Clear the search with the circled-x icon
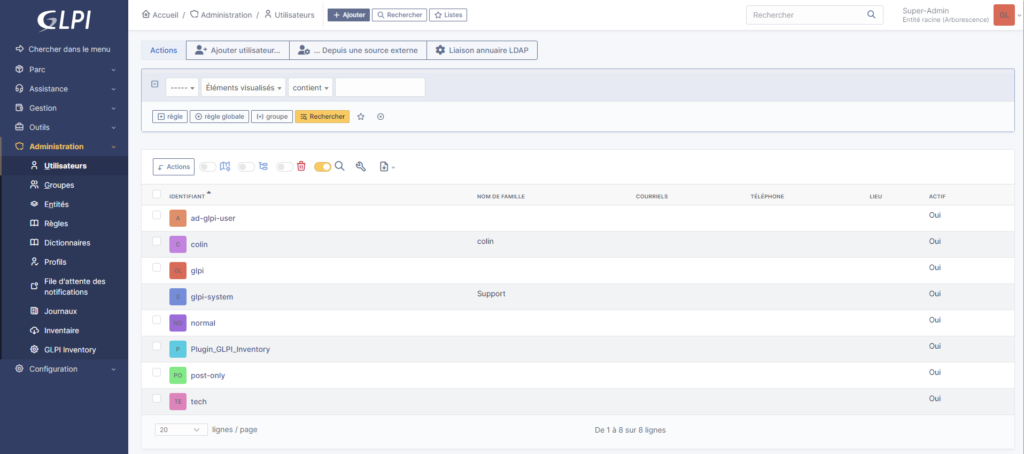 coord(381,116)
